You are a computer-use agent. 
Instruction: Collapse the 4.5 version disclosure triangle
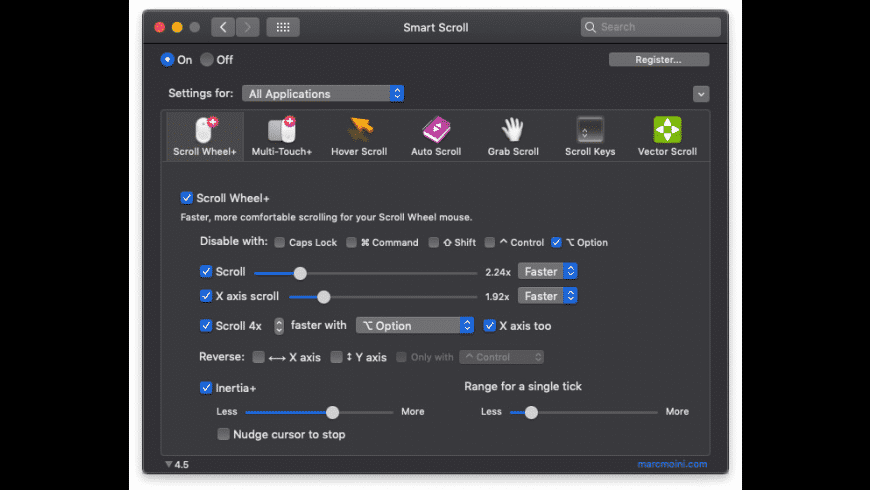(168, 464)
